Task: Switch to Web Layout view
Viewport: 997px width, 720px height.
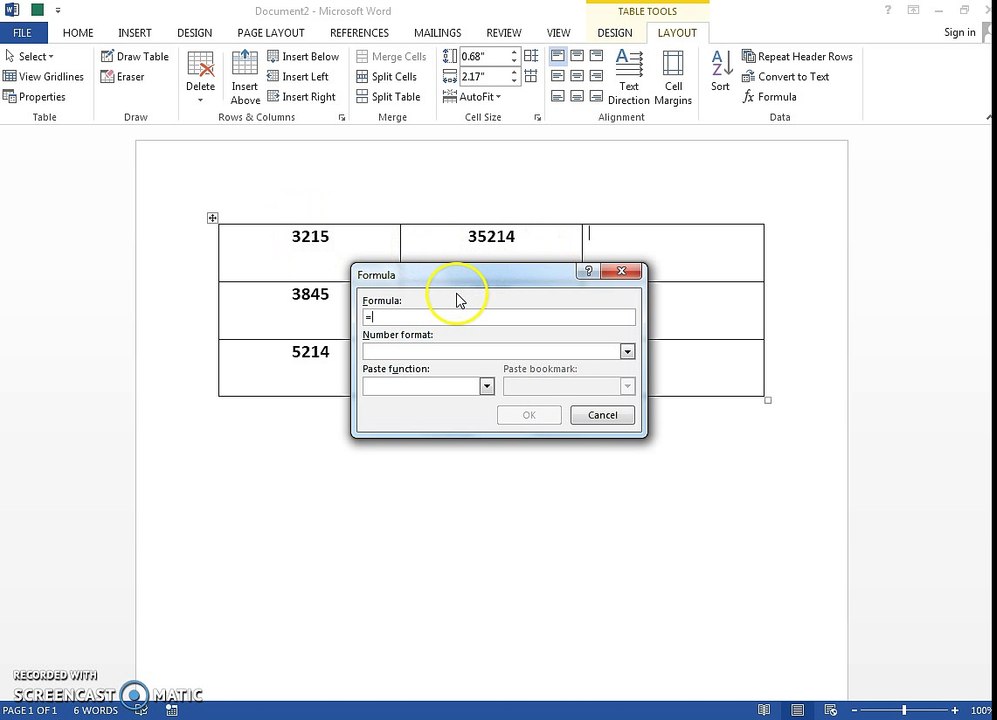Action: pos(830,710)
